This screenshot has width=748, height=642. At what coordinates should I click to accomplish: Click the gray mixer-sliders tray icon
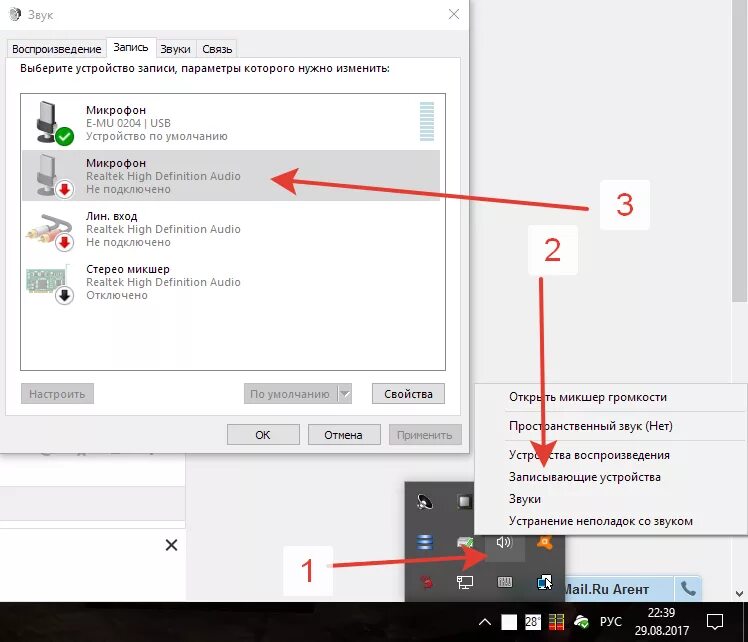click(x=504, y=582)
